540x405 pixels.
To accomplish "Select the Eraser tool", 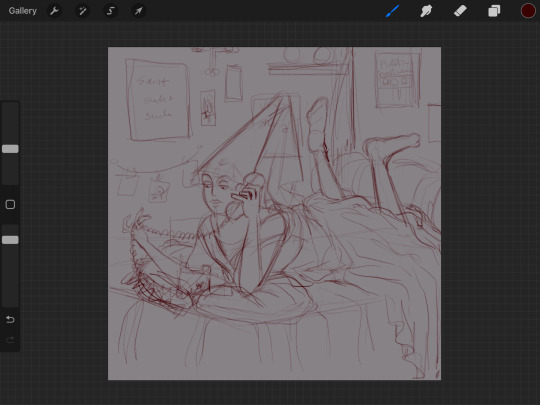I will coord(460,11).
